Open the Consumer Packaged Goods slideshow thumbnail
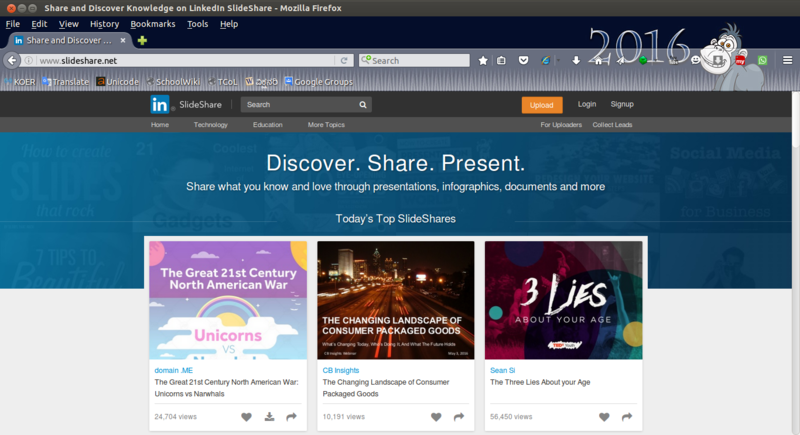The width and height of the screenshot is (800, 435). pos(395,300)
